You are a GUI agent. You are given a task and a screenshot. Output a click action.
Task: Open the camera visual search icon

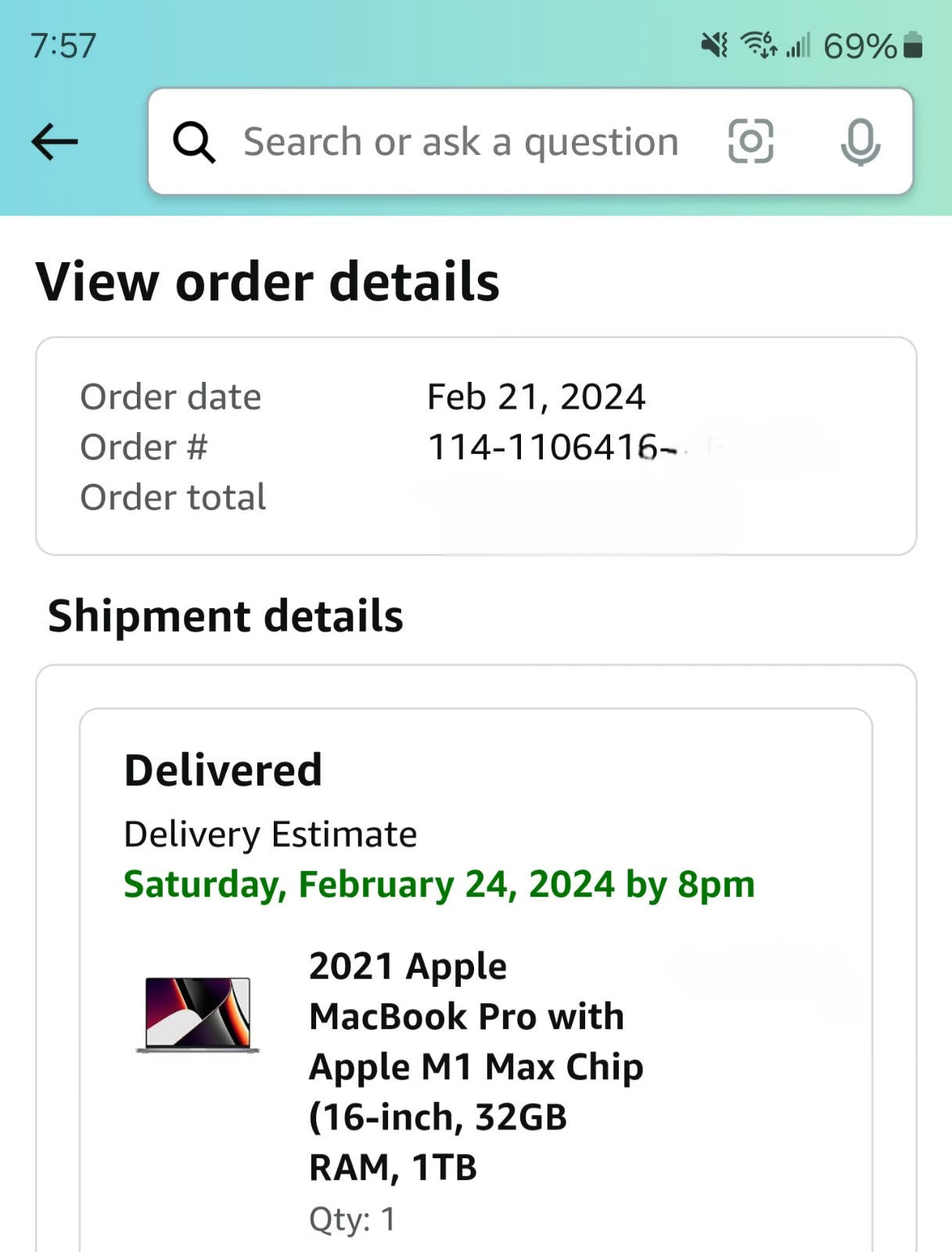click(x=751, y=141)
